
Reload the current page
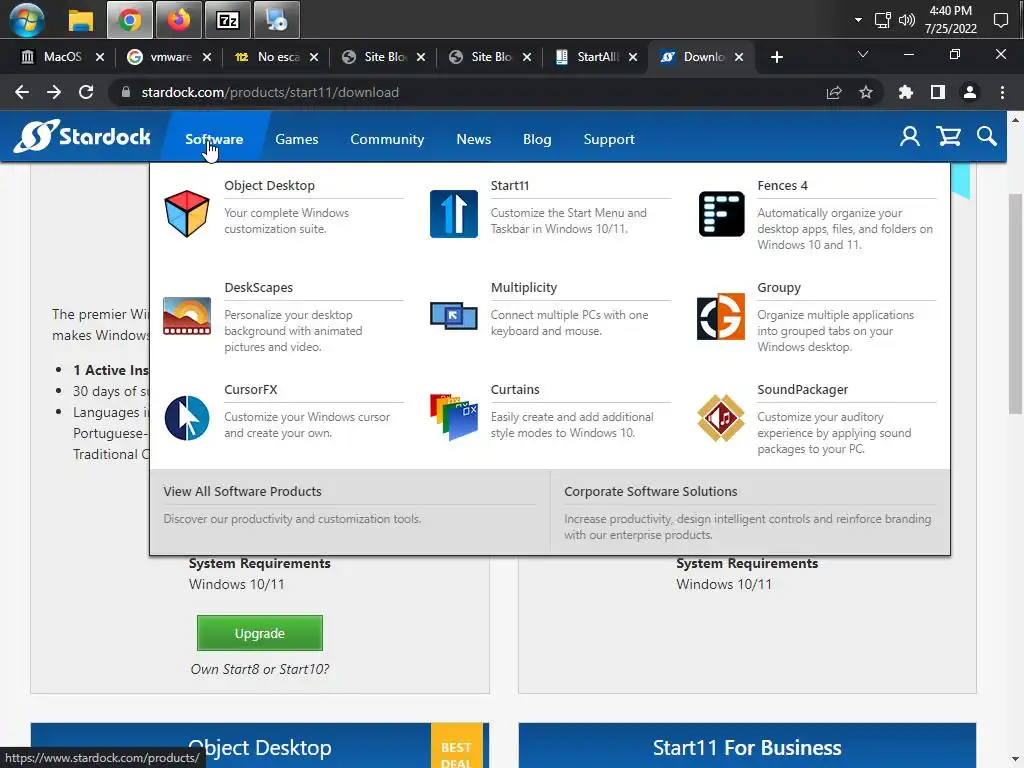(86, 92)
